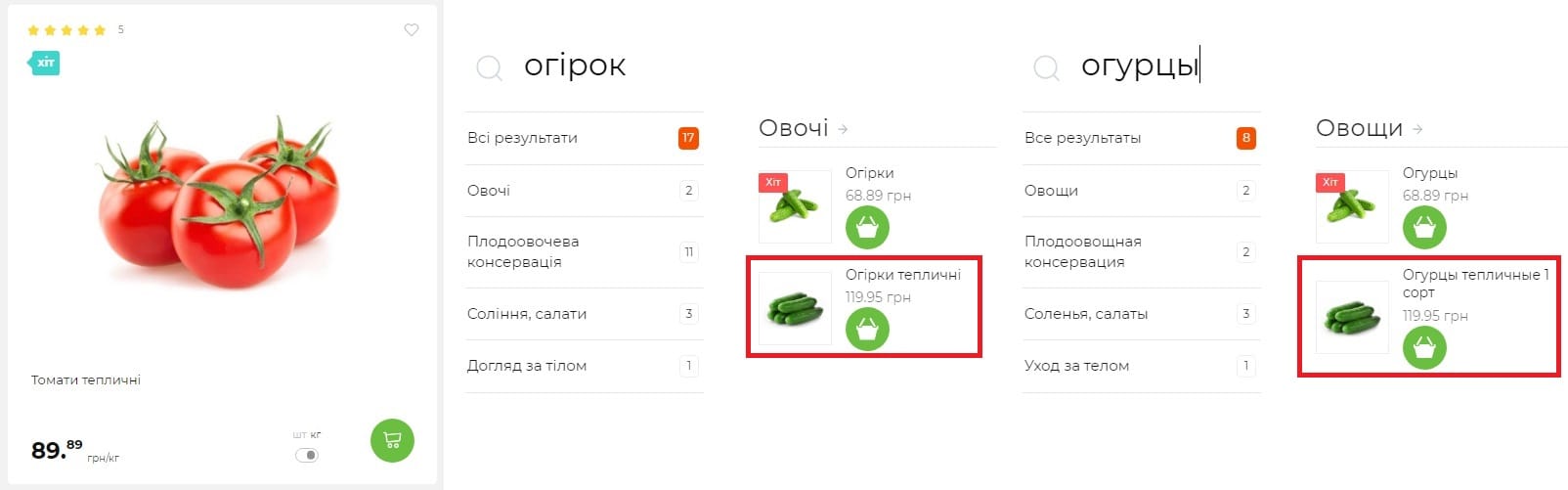
Task: Open the Догляд за тілом category
Action: 584,366
